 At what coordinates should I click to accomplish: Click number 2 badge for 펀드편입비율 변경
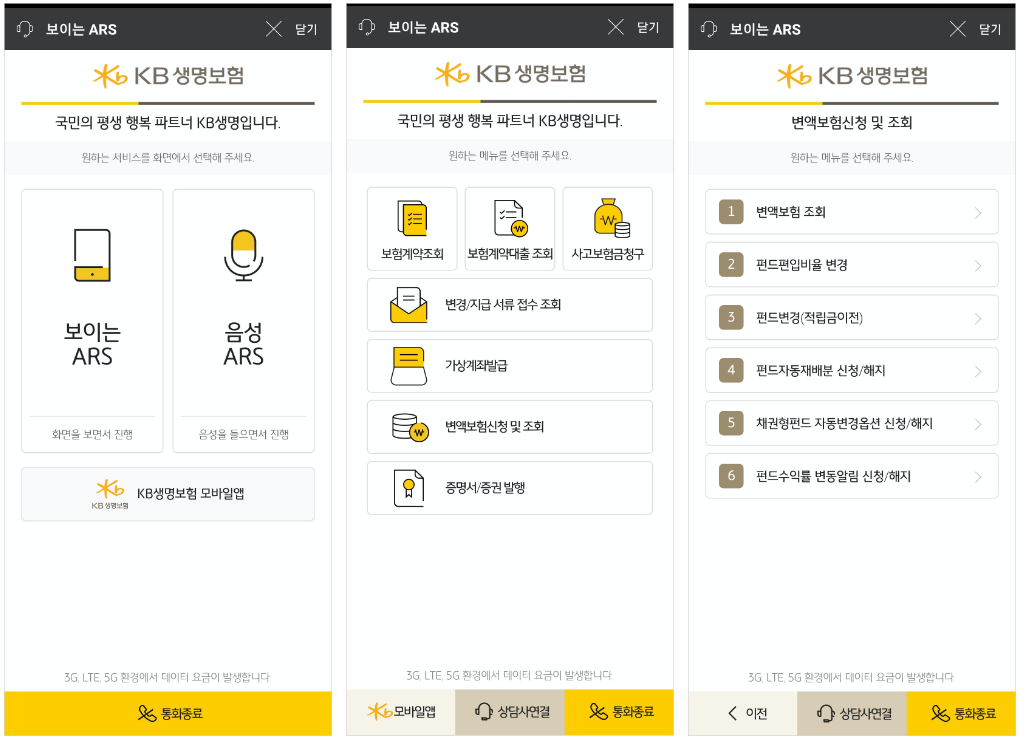731,264
